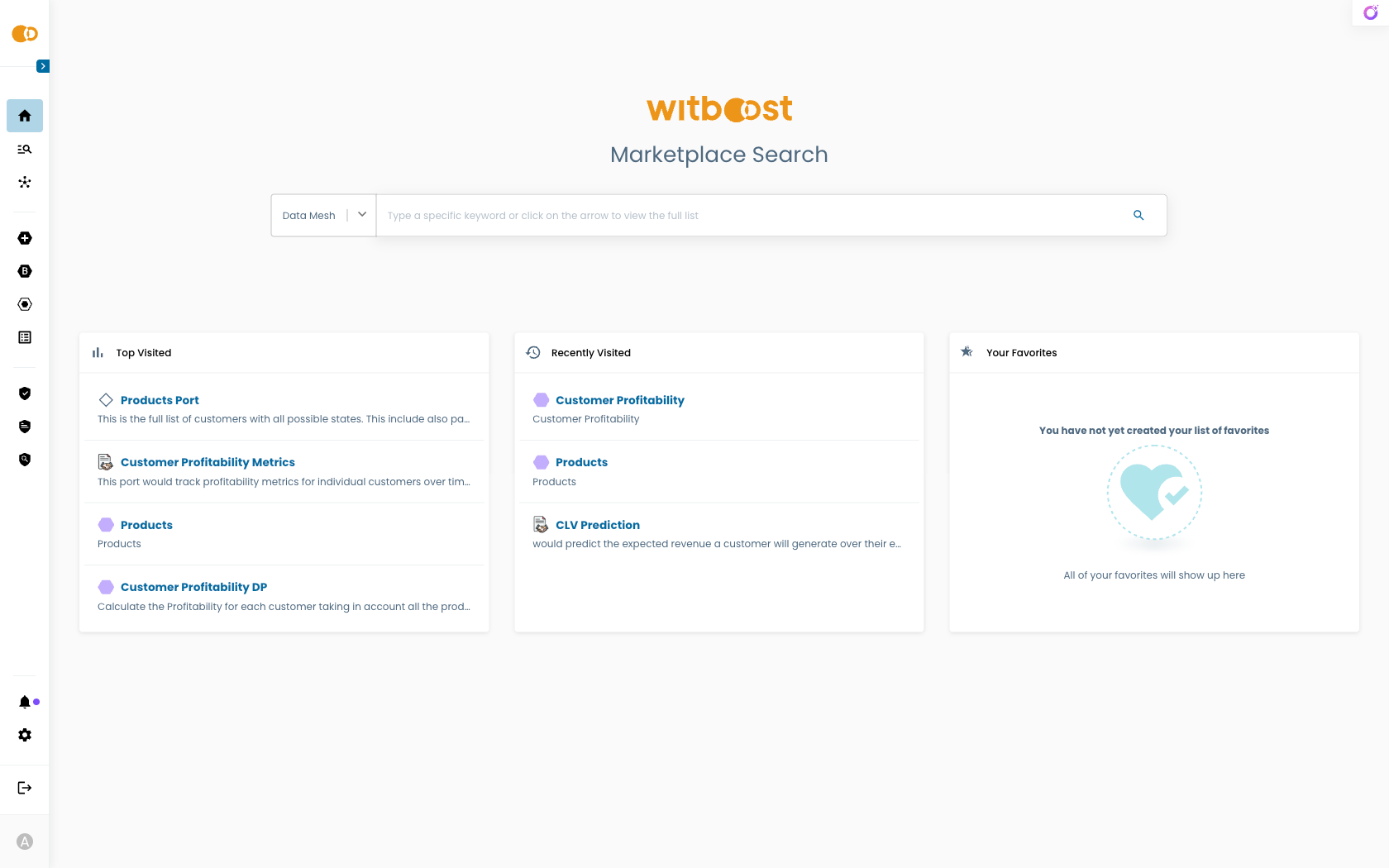Click the witboost logo in sidebar top

point(25,34)
